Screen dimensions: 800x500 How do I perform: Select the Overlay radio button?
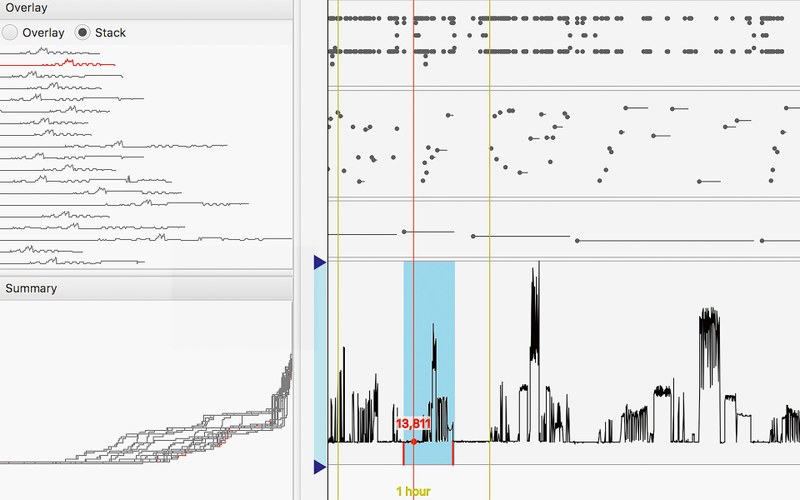coord(11,33)
